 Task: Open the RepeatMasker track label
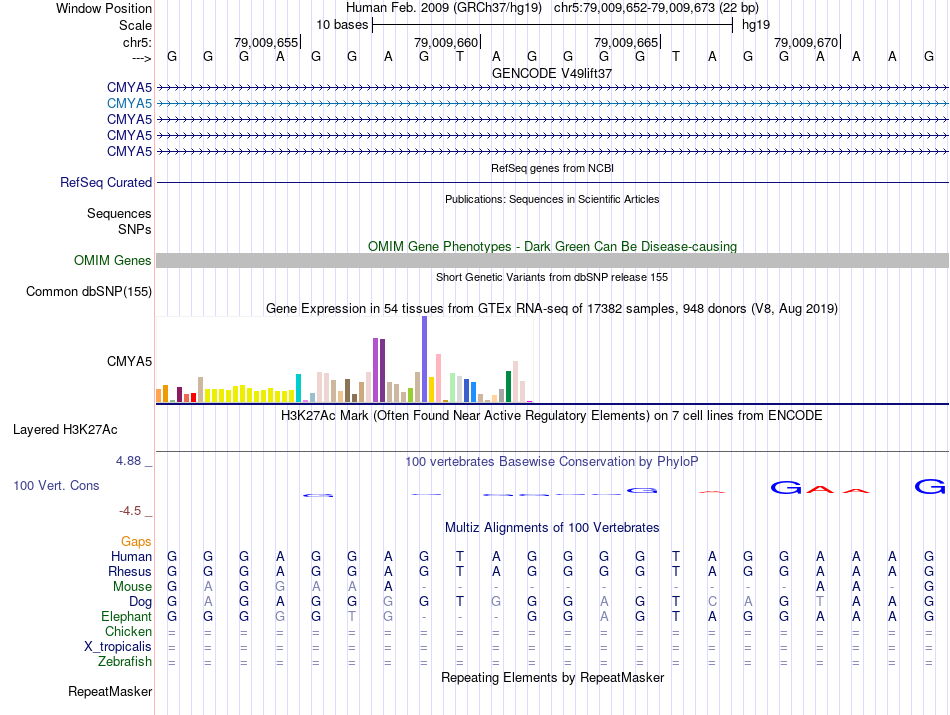pos(110,692)
